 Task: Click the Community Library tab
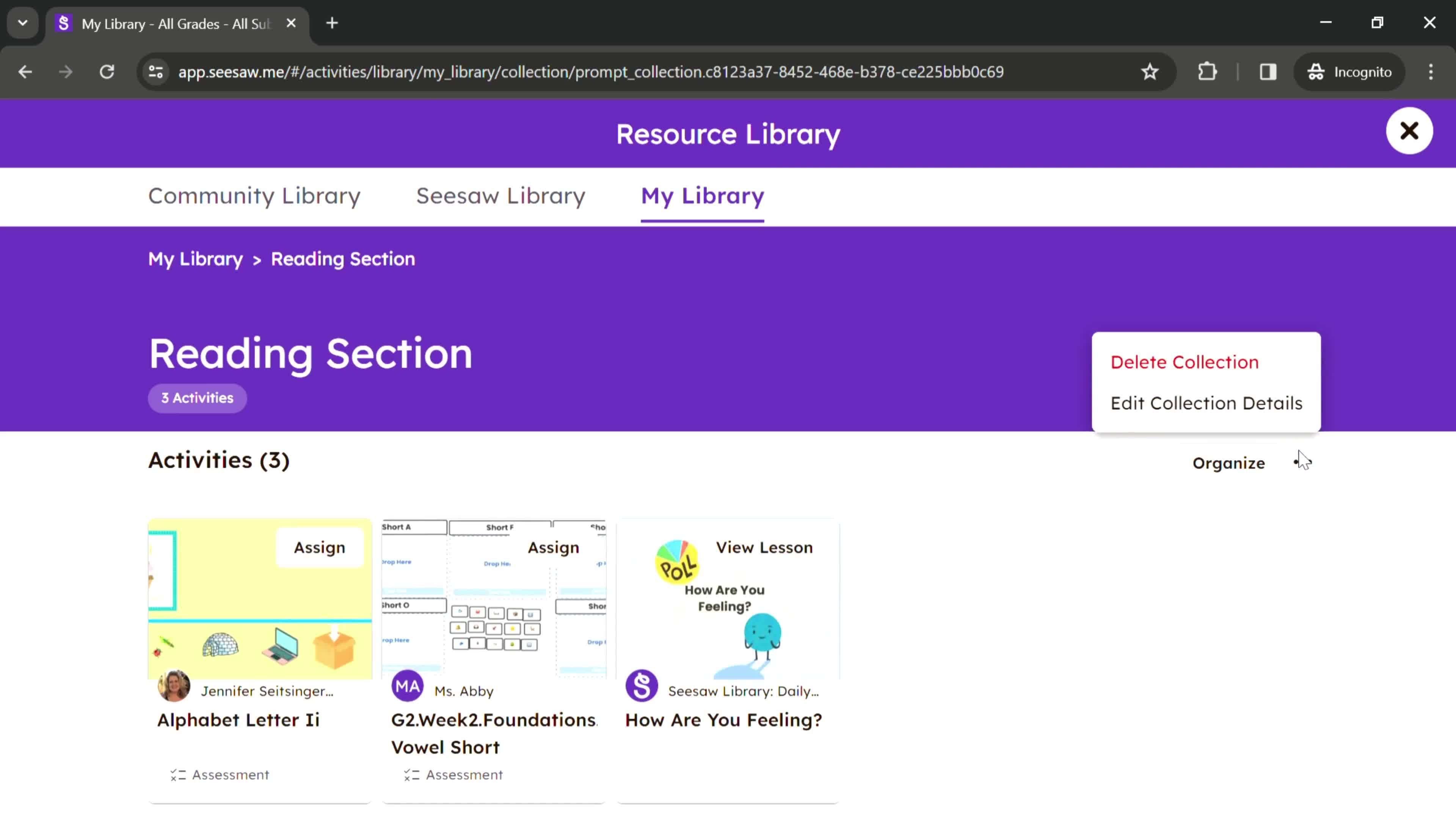254,195
